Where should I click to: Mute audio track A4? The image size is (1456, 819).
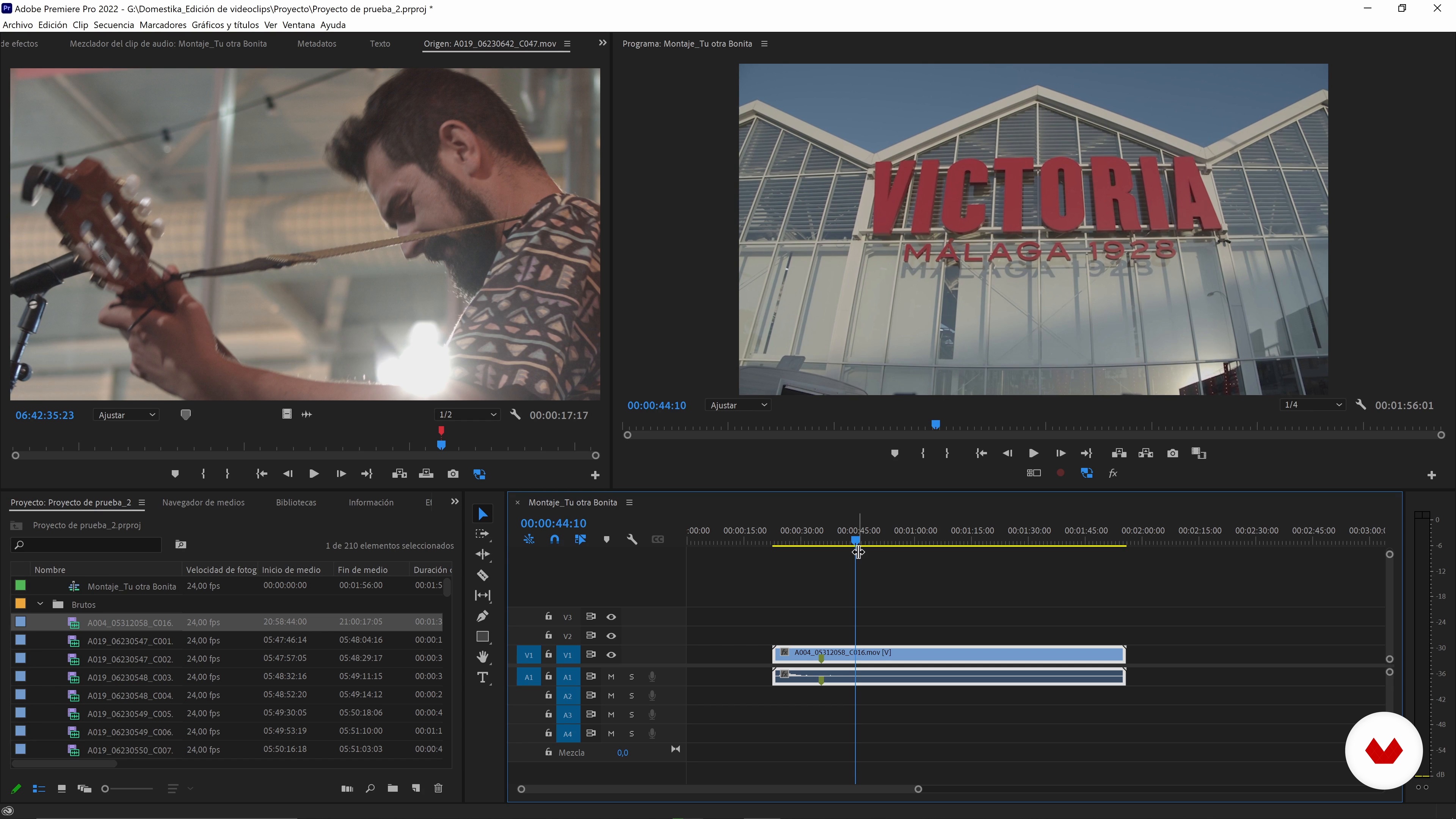[611, 734]
